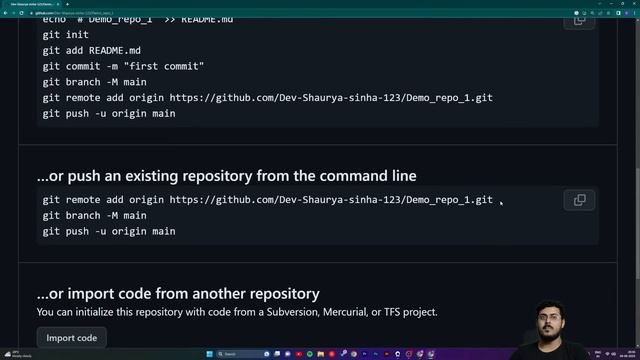Image resolution: width=640 pixels, height=360 pixels.
Task: Open the weather widget in taskbar
Action: [x=17, y=354]
